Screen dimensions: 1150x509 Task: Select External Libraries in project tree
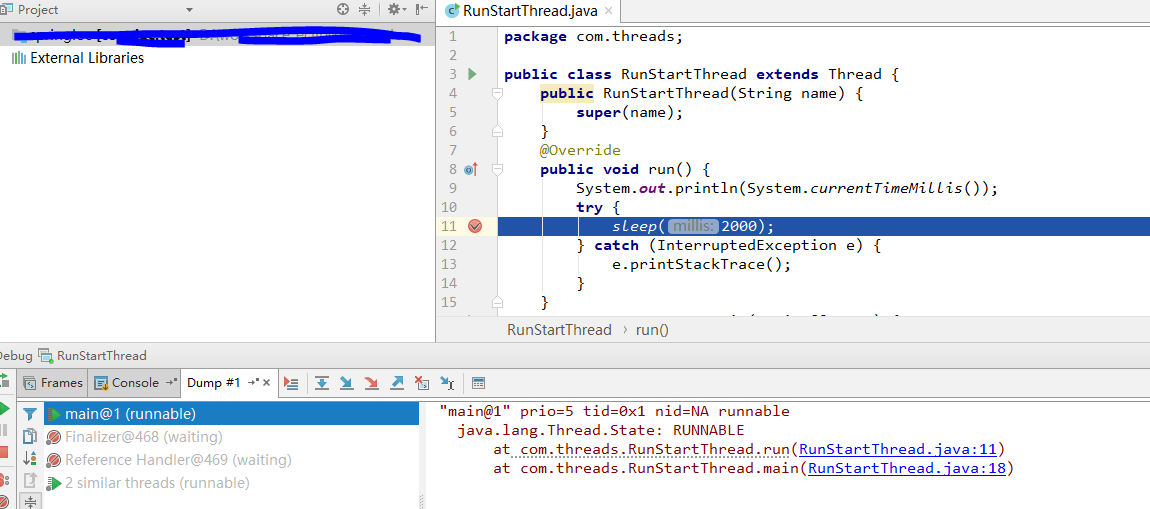pyautogui.click(x=87, y=58)
